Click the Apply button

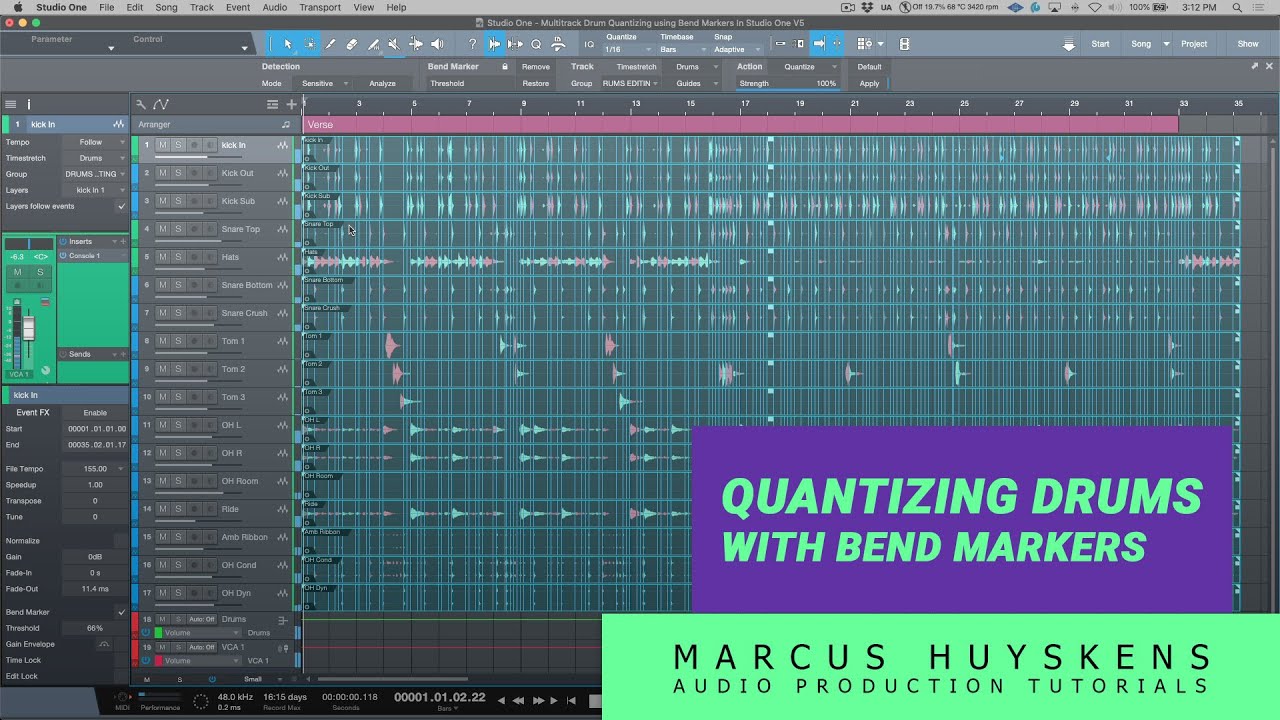click(869, 83)
